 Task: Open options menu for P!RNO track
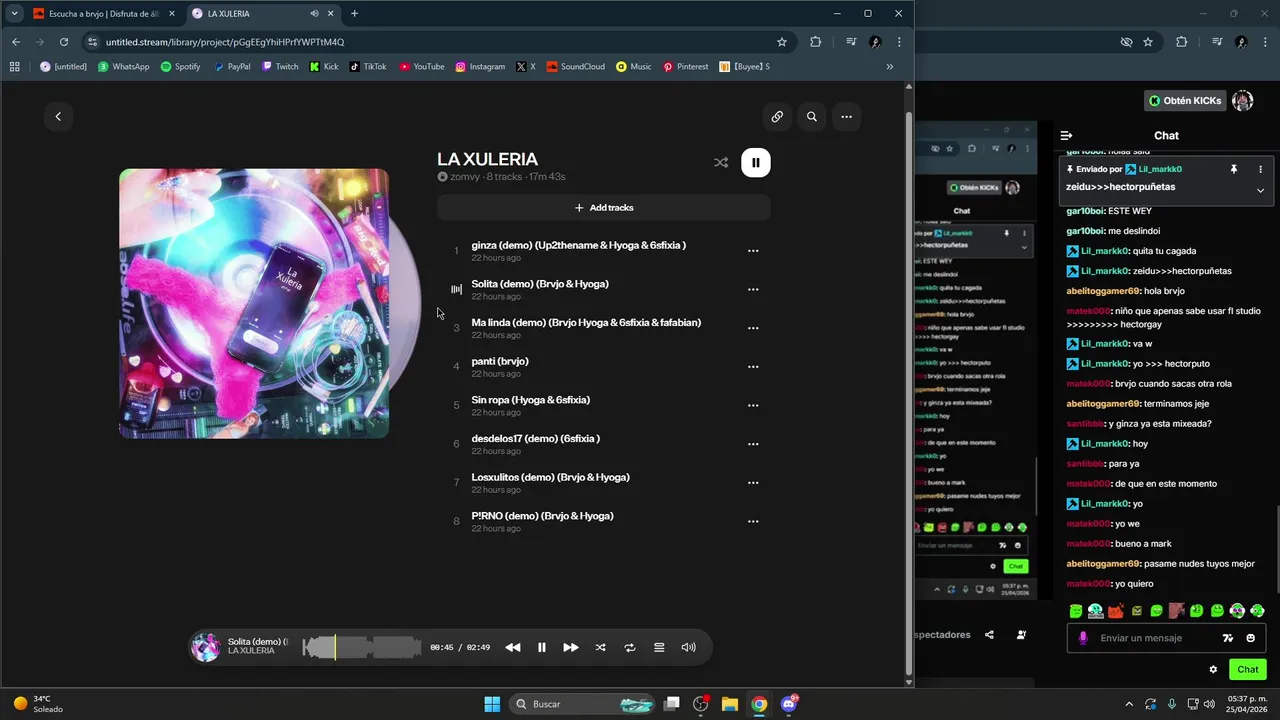pyautogui.click(x=753, y=521)
